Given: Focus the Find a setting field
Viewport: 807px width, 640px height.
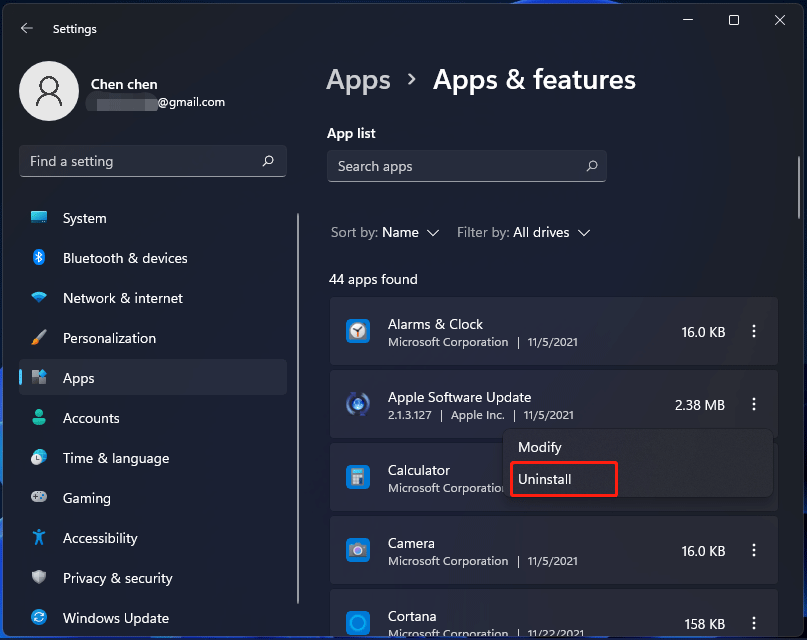Looking at the screenshot, I should pos(153,161).
